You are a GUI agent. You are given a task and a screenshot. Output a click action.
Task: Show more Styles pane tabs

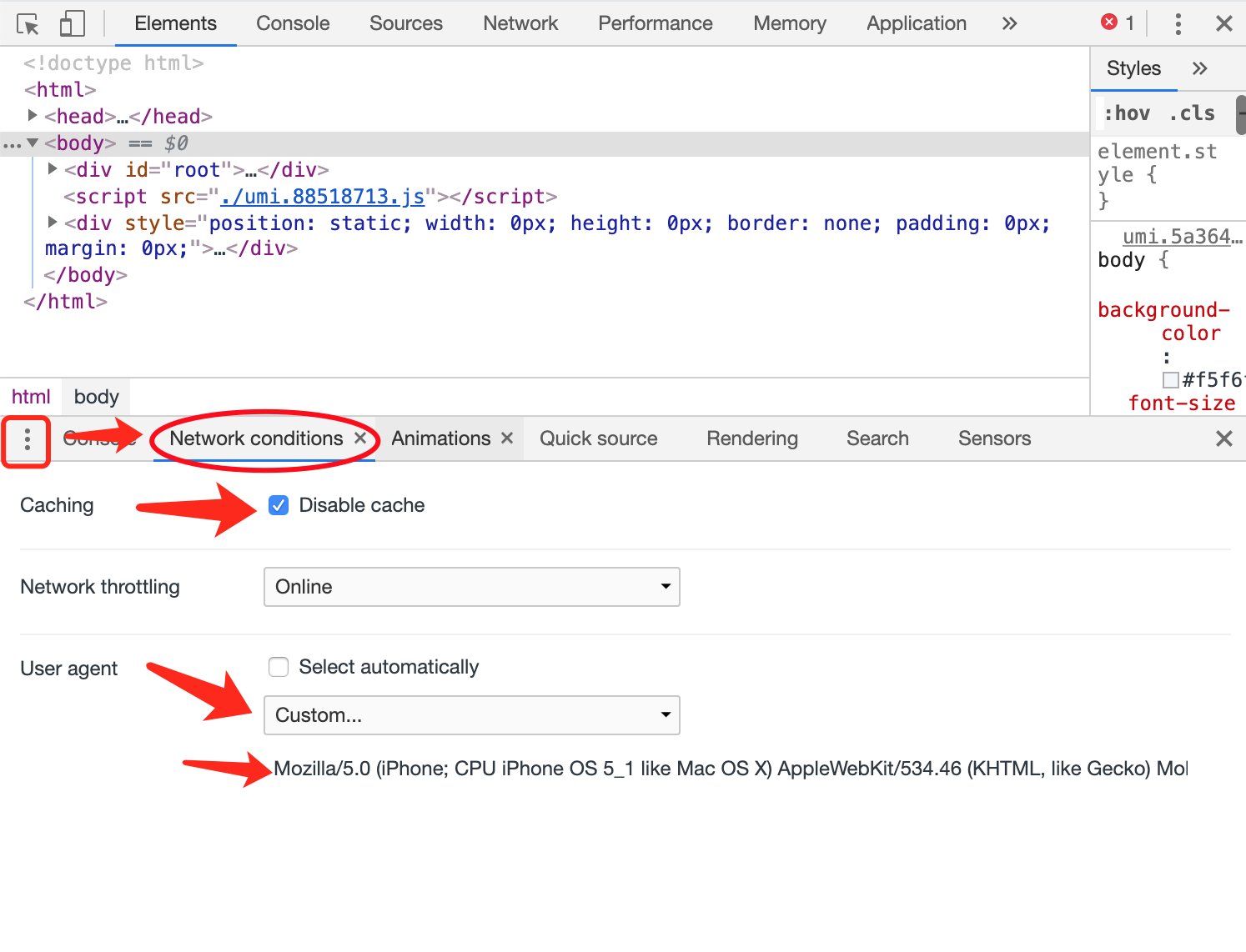1199,68
